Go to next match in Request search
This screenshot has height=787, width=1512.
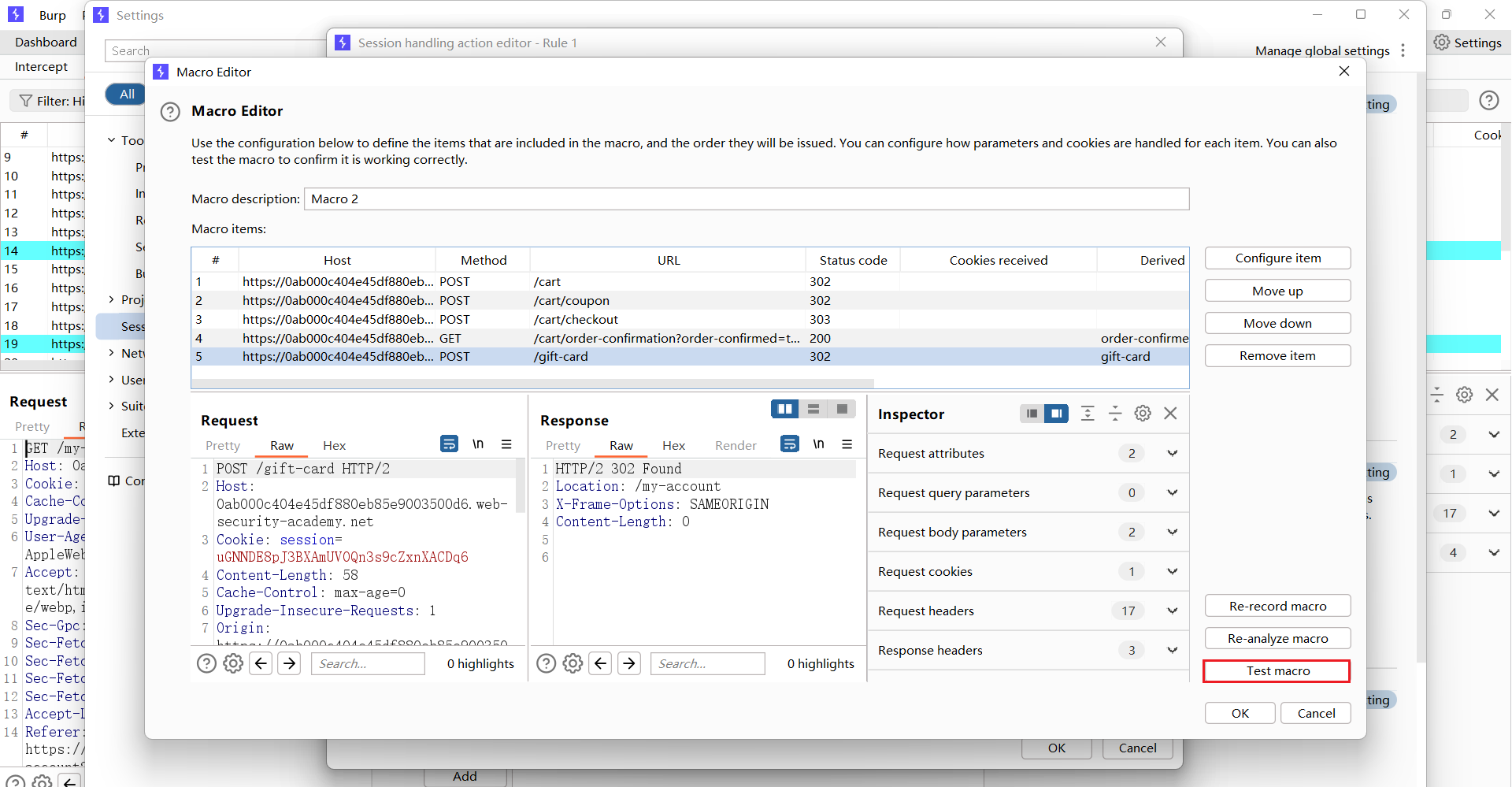[290, 664]
